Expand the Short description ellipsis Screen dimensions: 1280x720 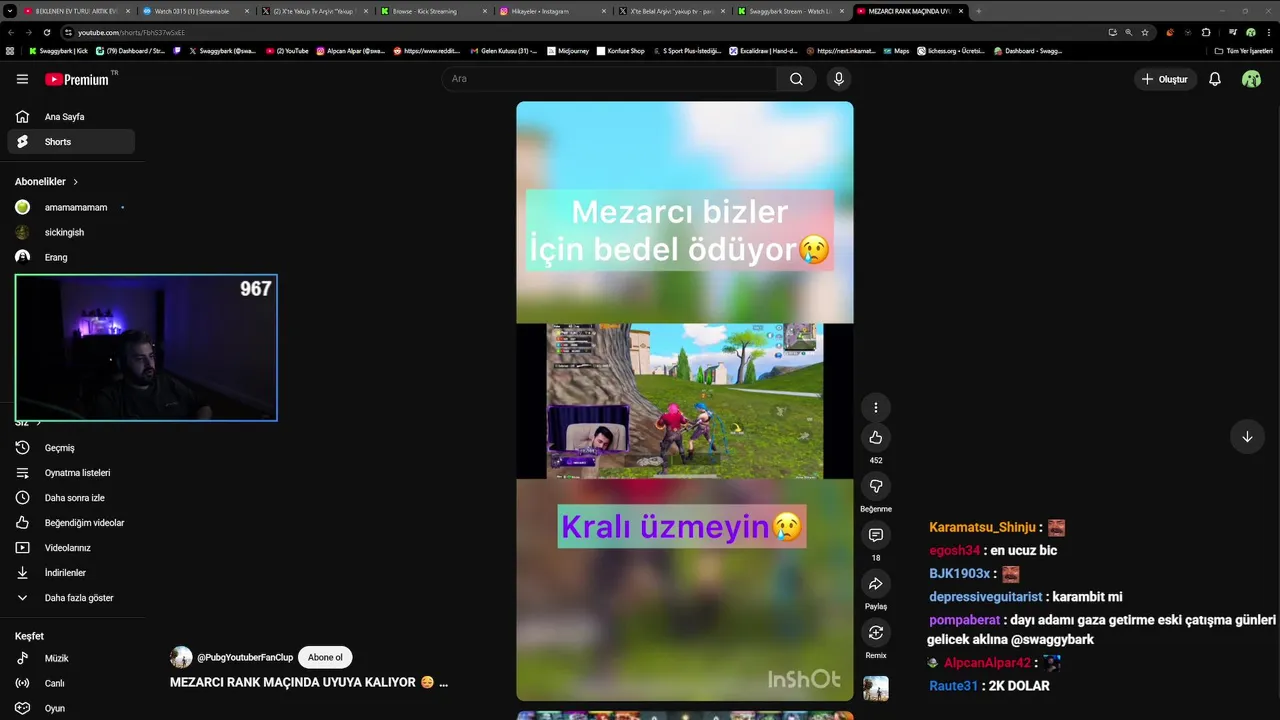coord(443,683)
